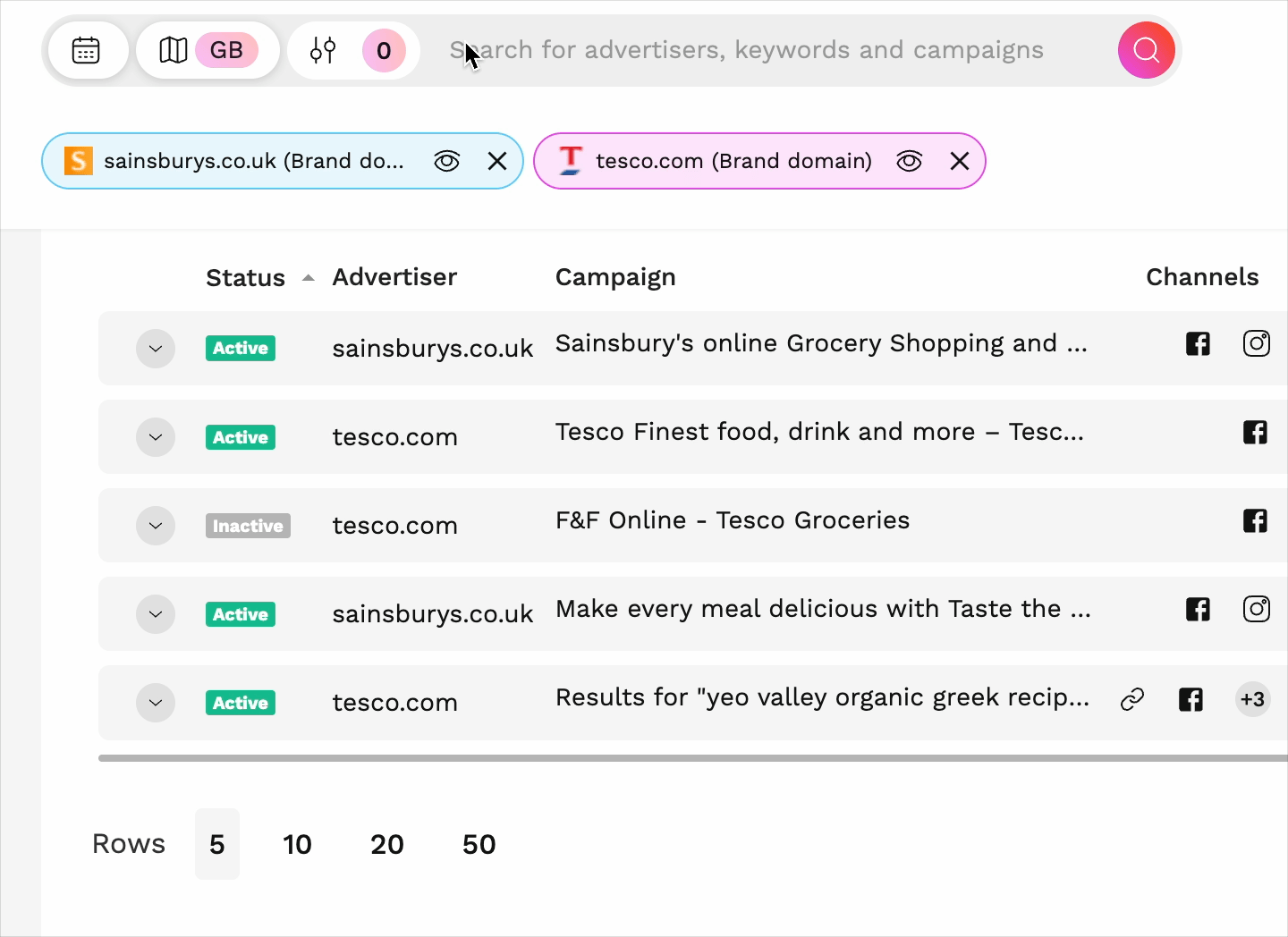Click Facebook icon in F&F Online row
1288x937 pixels.
point(1255,520)
